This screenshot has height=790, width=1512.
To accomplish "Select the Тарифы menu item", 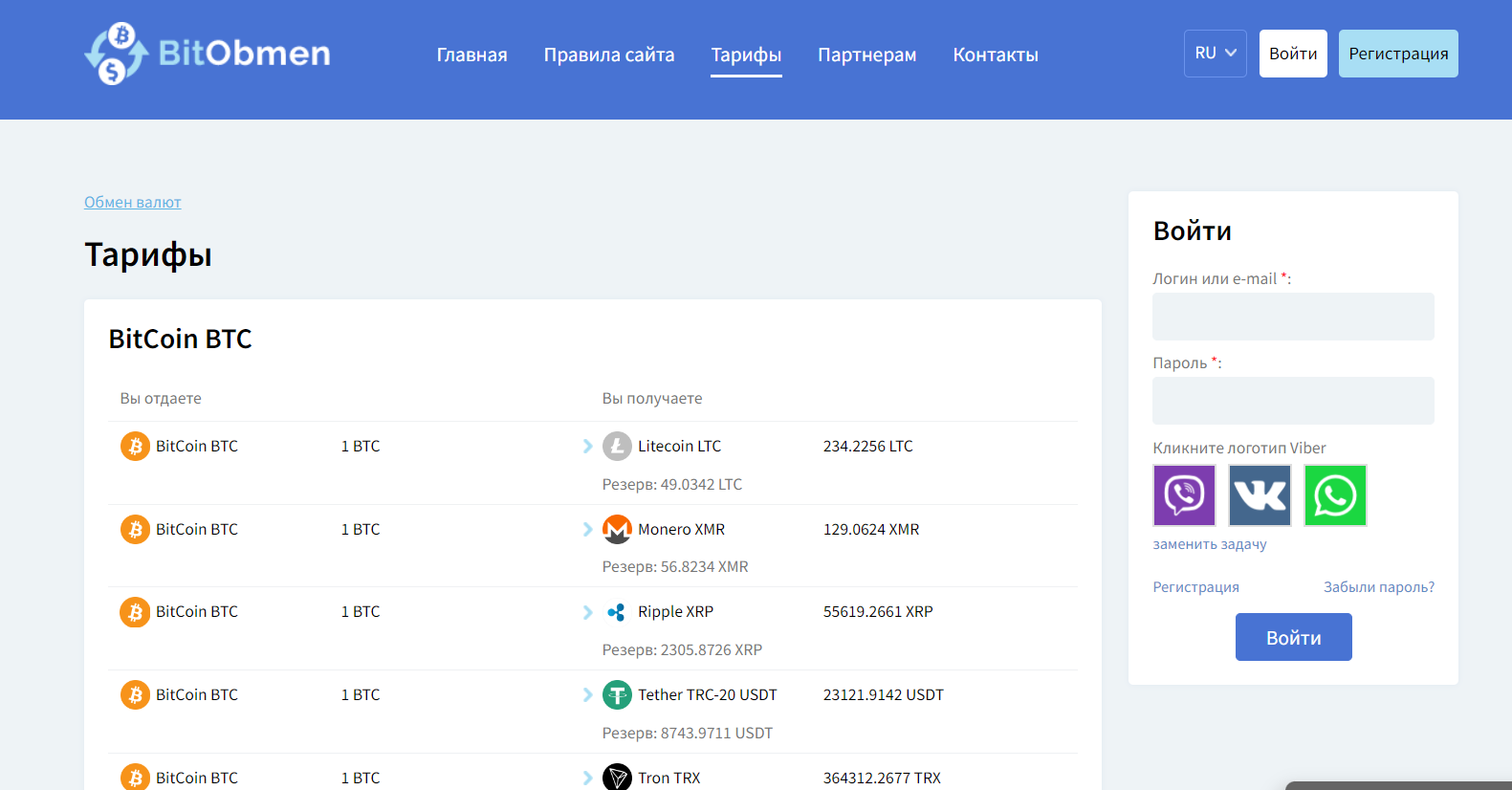I will click(746, 55).
